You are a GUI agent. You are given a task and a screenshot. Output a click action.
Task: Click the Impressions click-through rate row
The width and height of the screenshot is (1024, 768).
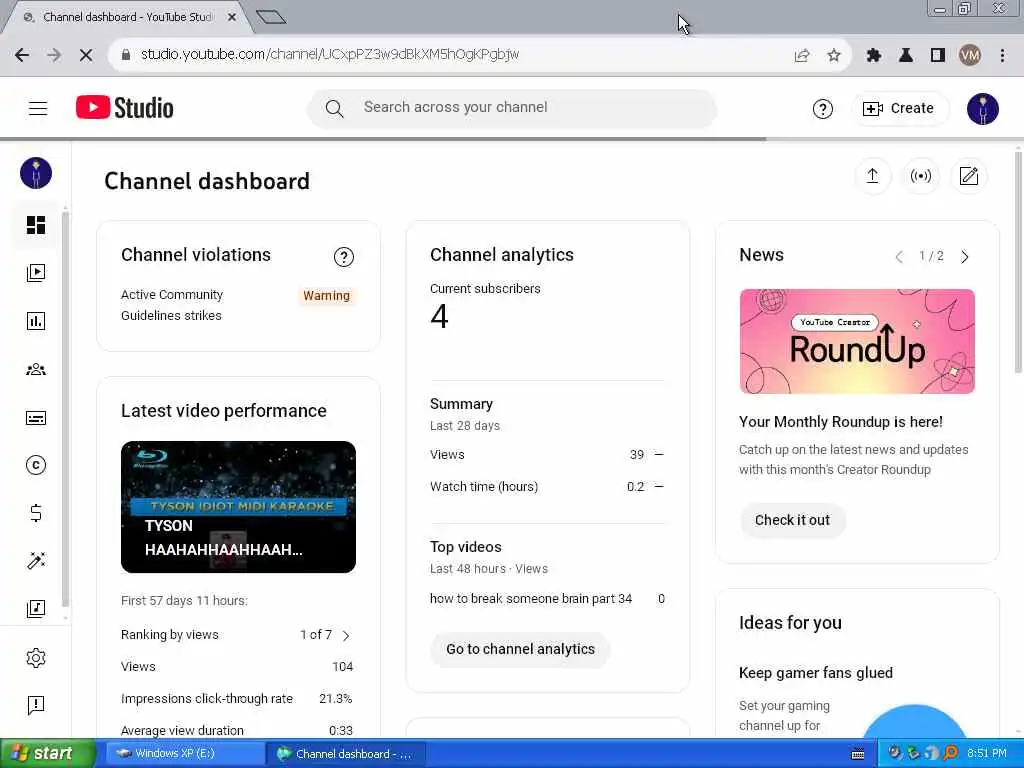point(237,699)
